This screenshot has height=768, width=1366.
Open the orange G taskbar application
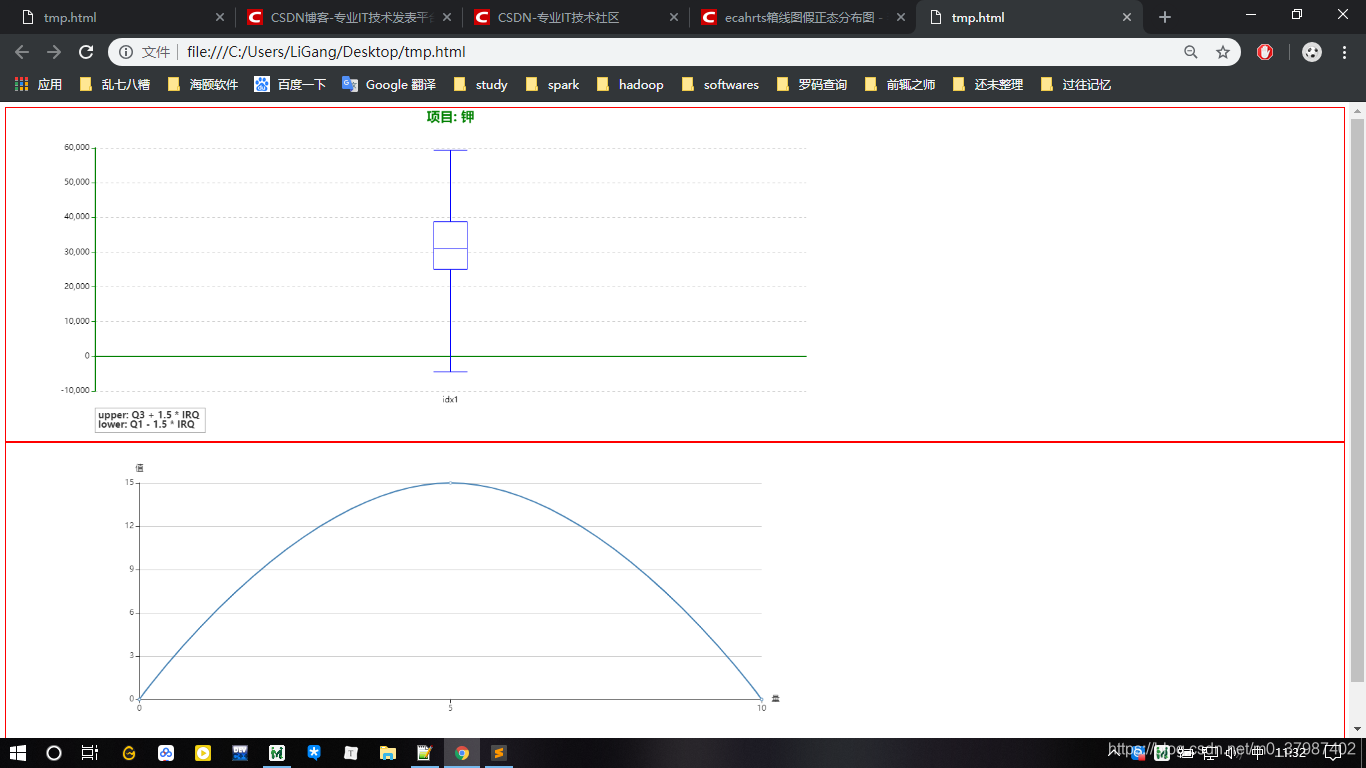pyautogui.click(x=129, y=753)
